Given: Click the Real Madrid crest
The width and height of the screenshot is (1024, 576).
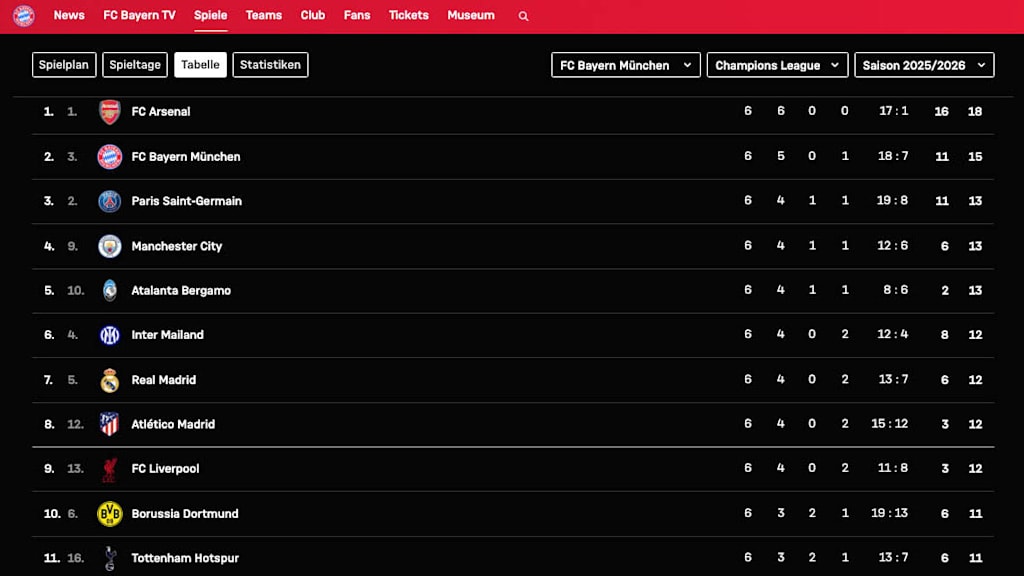Looking at the screenshot, I should (110, 380).
